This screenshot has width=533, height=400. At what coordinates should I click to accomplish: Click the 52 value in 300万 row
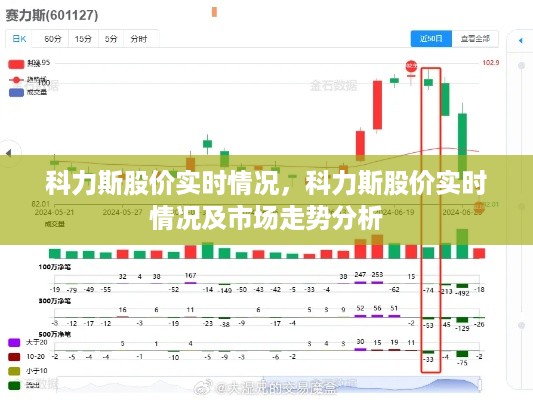point(360,308)
